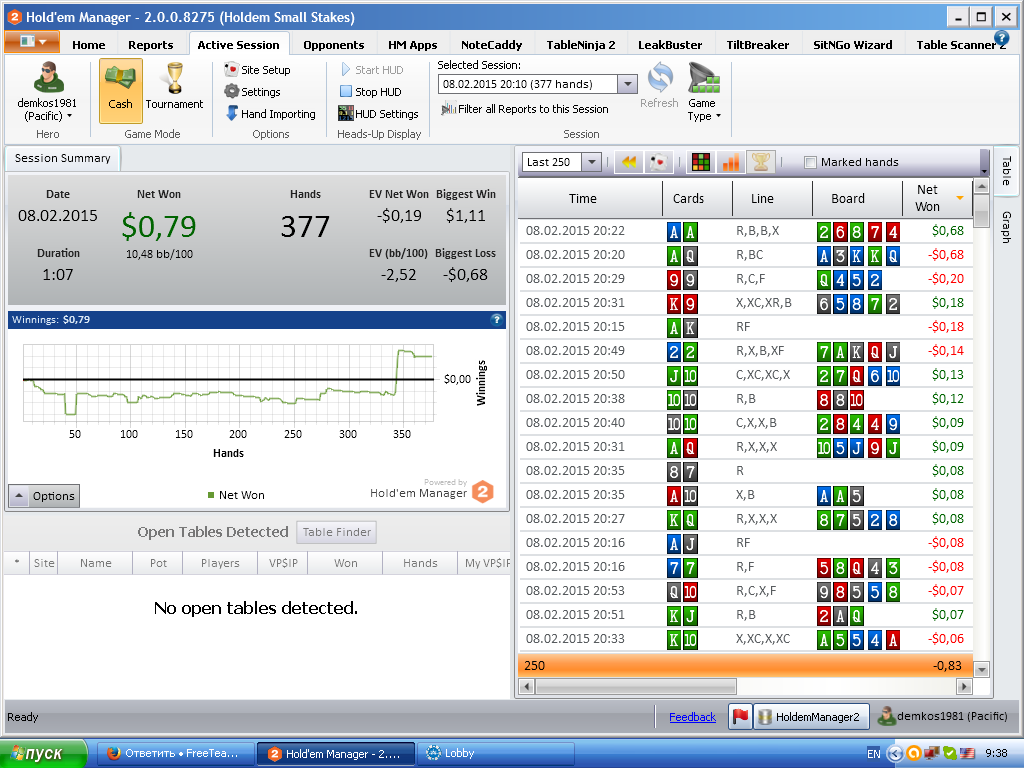The width and height of the screenshot is (1024, 768).
Task: Open the blue help icon in the ribbon corner
Action: pyautogui.click(x=1001, y=39)
